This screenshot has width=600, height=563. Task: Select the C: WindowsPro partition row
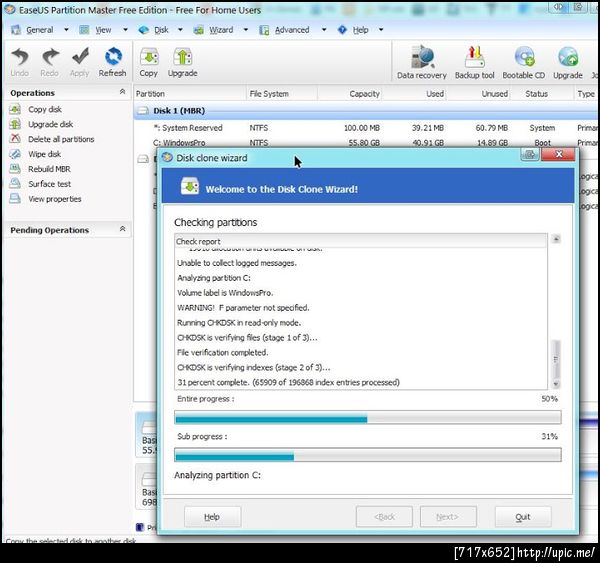coord(366,143)
